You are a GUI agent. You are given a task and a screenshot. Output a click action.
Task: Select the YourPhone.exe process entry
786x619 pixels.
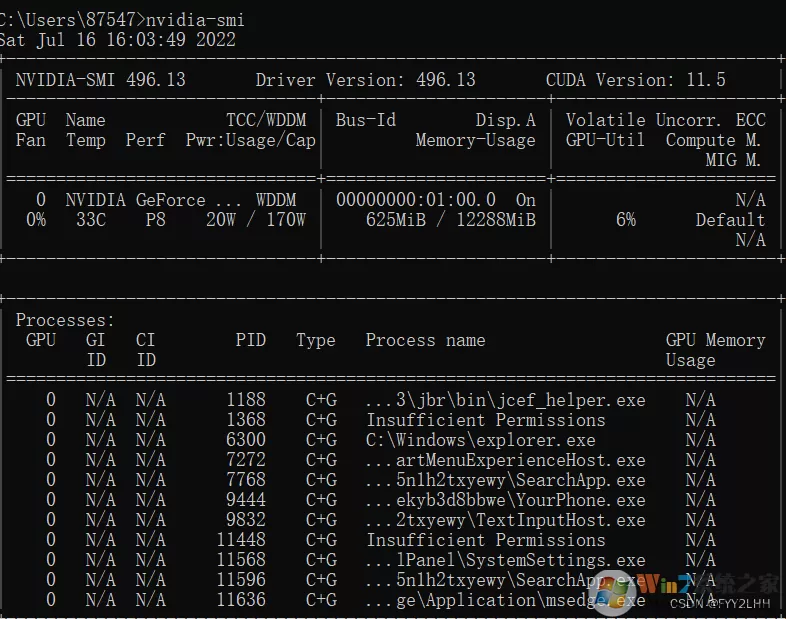click(x=505, y=500)
